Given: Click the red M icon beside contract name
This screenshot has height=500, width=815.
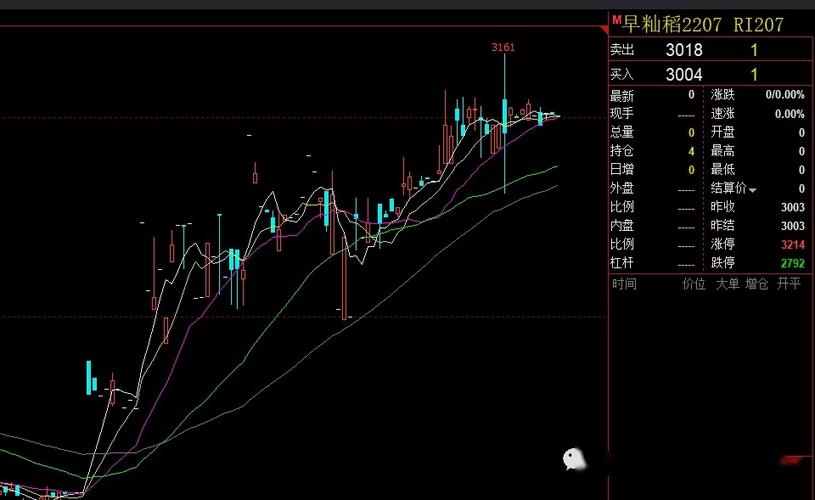Looking at the screenshot, I should [616, 21].
